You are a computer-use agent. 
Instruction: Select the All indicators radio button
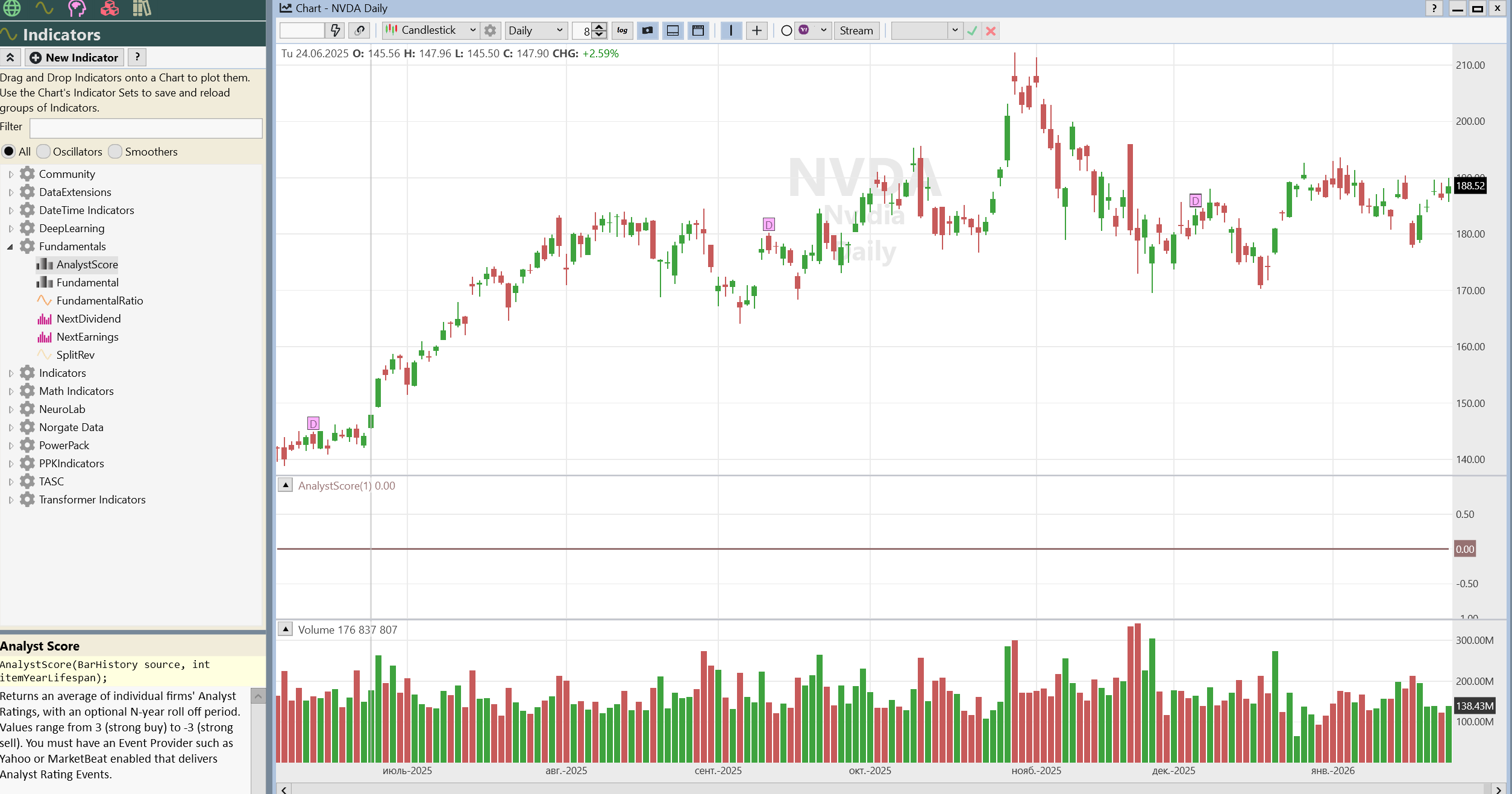9,151
